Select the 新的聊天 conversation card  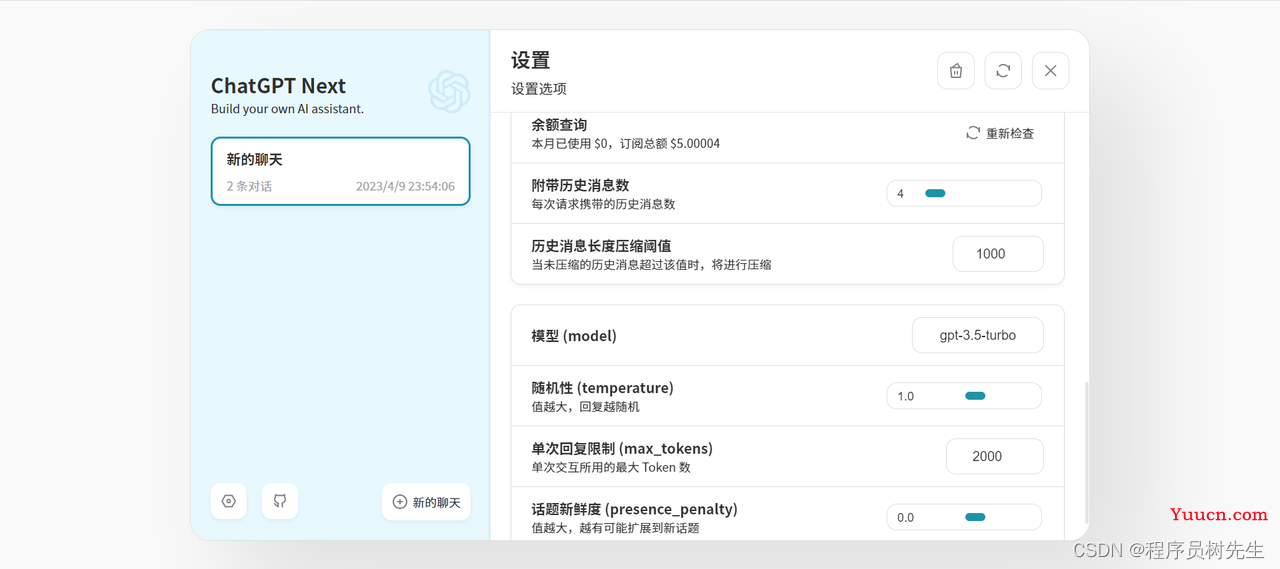click(x=340, y=171)
